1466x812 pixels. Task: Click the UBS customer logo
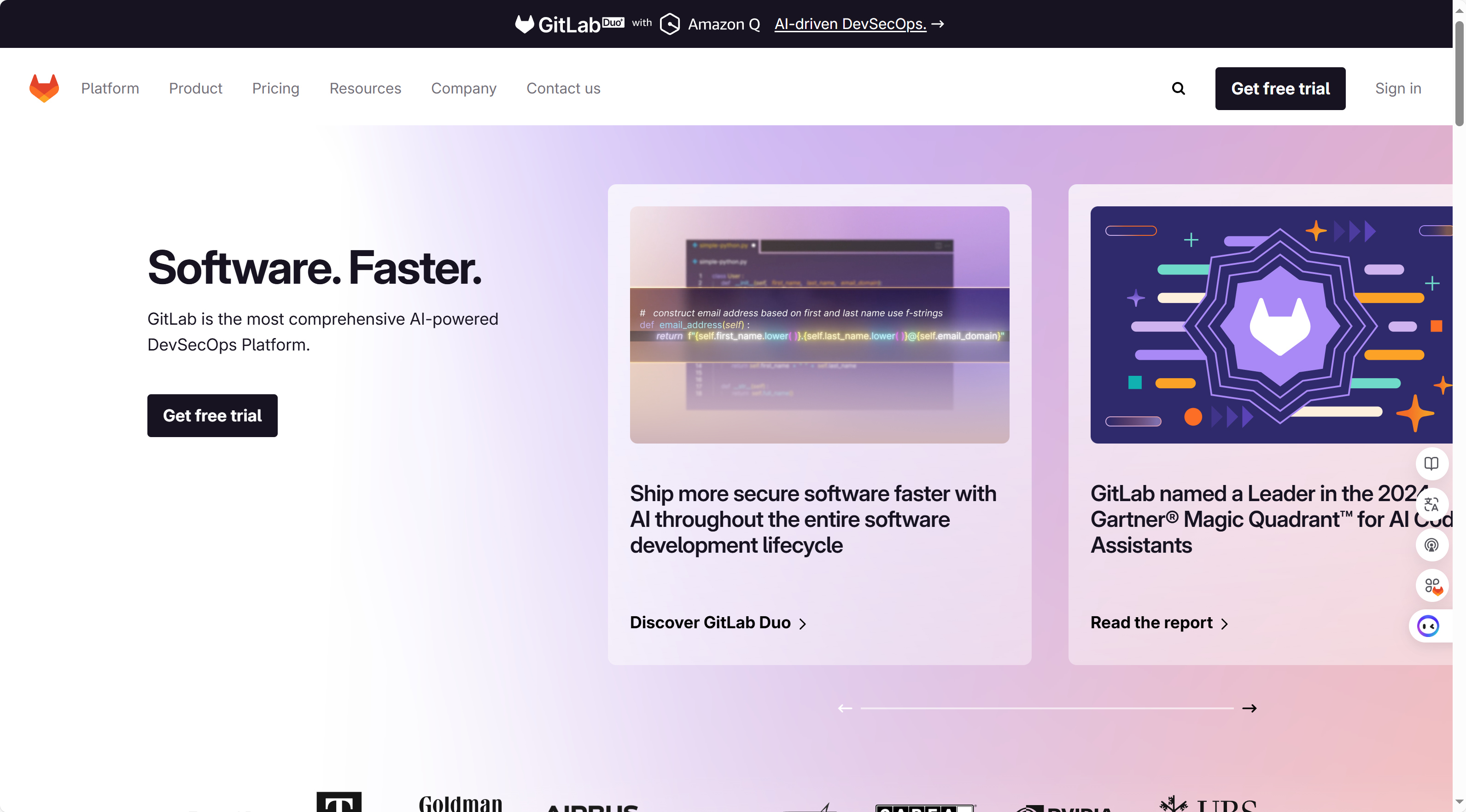point(1208,803)
